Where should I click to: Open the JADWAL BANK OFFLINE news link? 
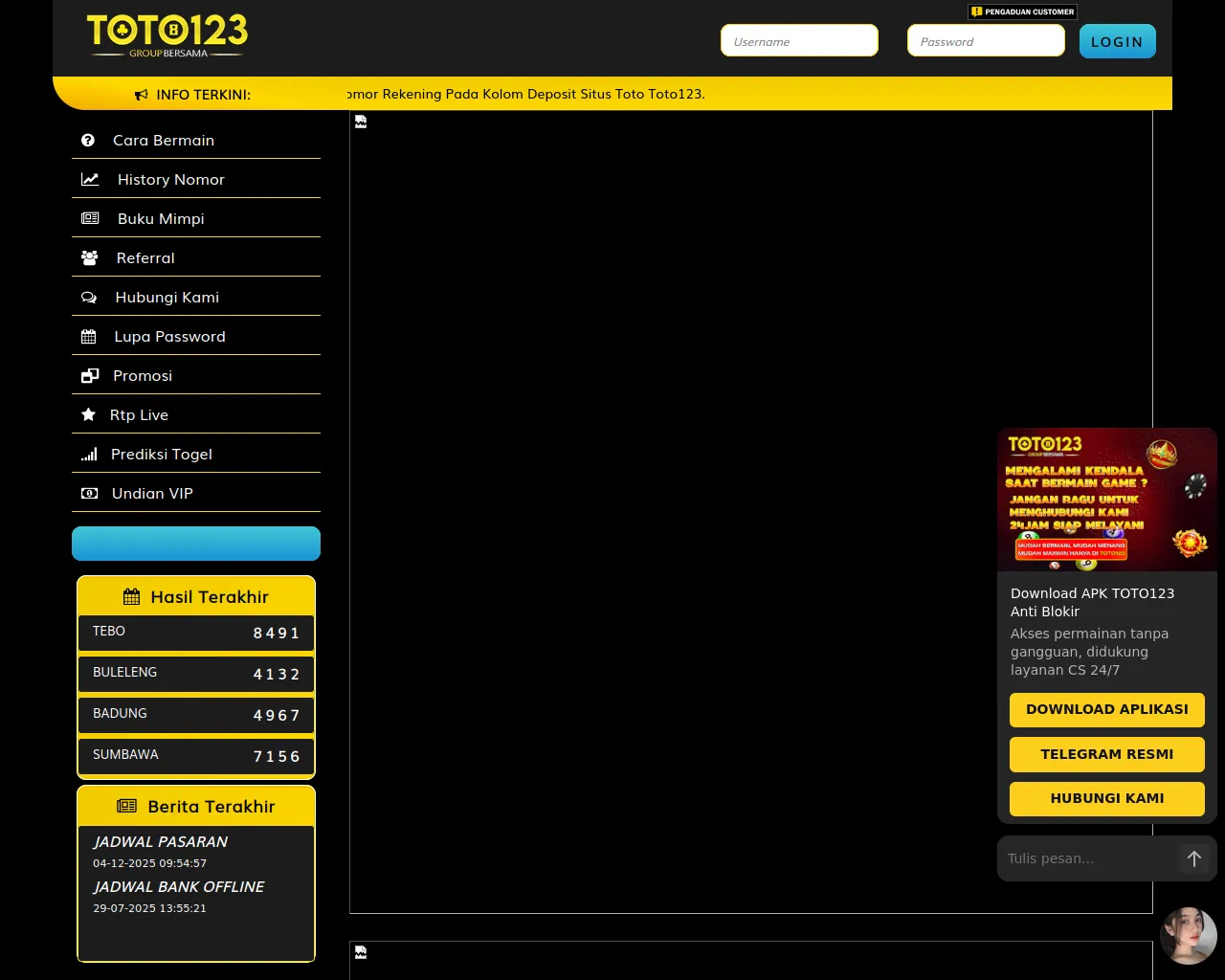coord(178,887)
